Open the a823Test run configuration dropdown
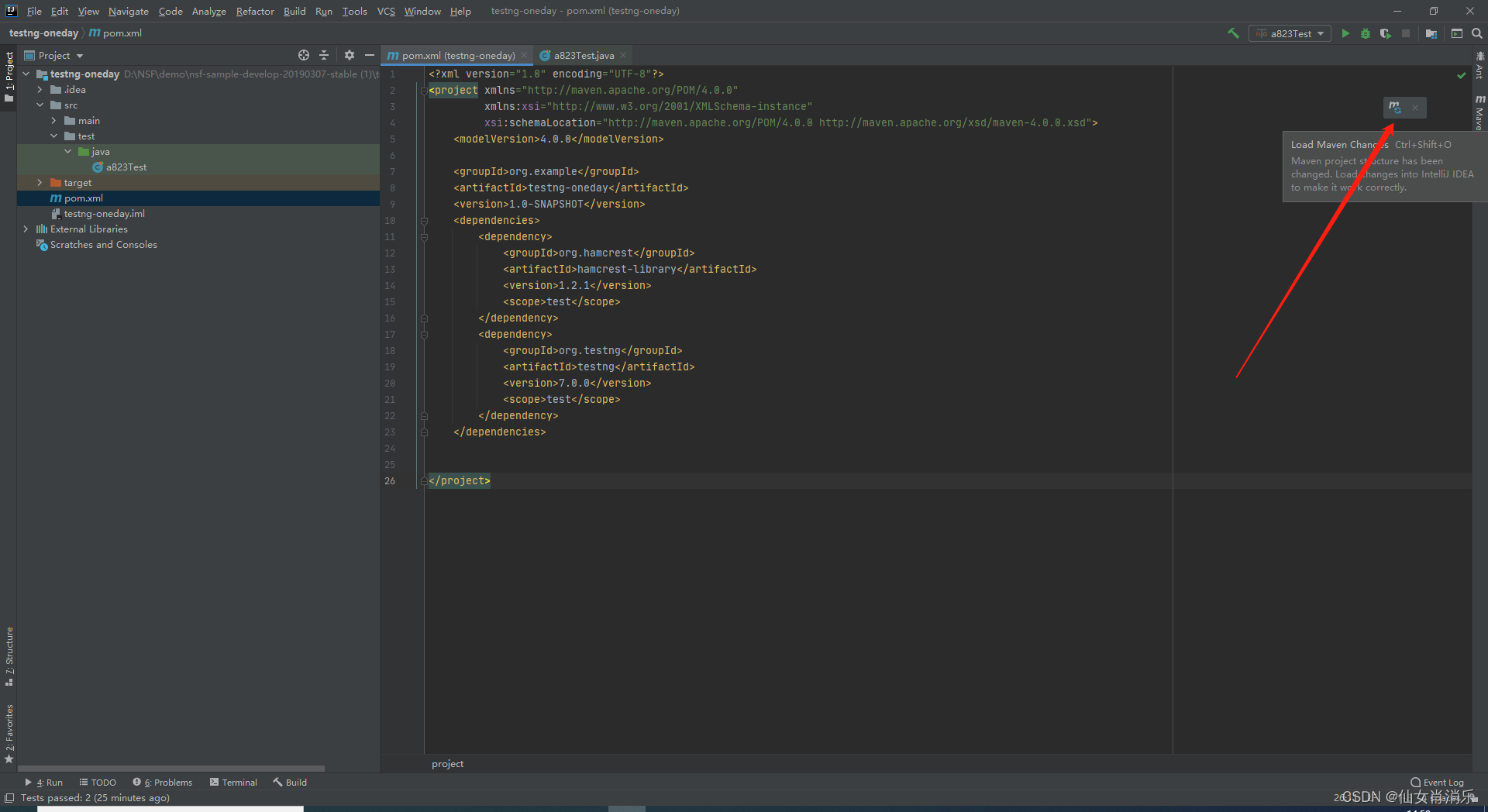The height and width of the screenshot is (812, 1488). [x=1290, y=33]
